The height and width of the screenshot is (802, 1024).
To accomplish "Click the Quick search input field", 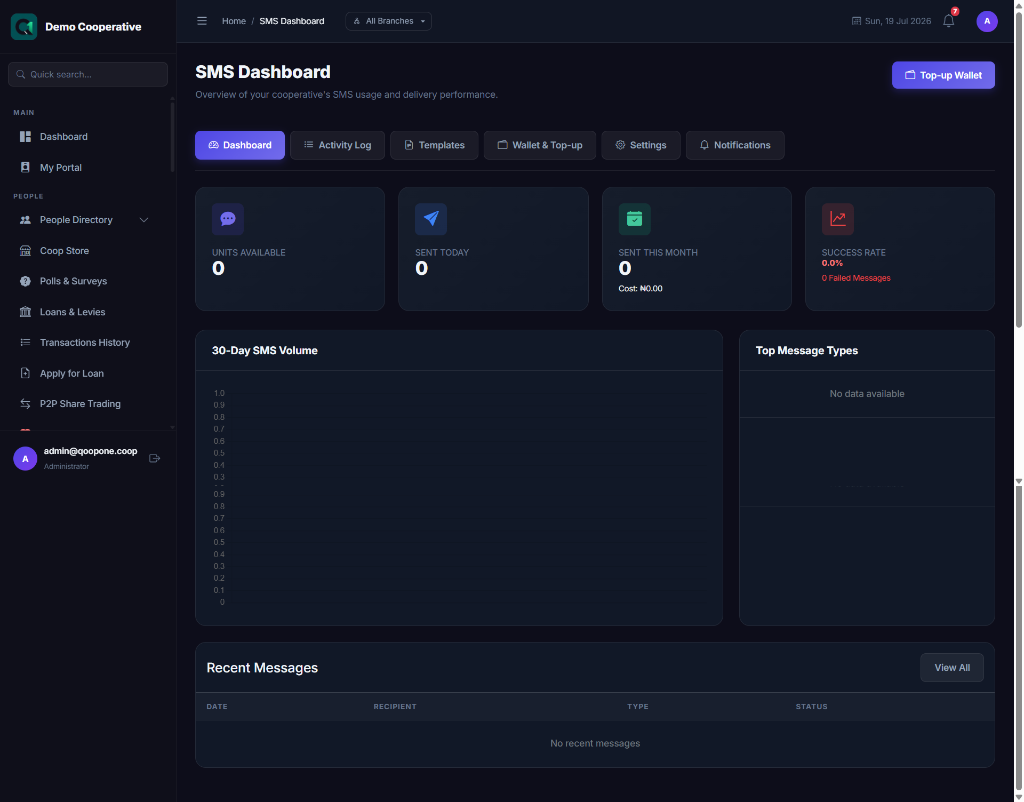I will coord(88,74).
